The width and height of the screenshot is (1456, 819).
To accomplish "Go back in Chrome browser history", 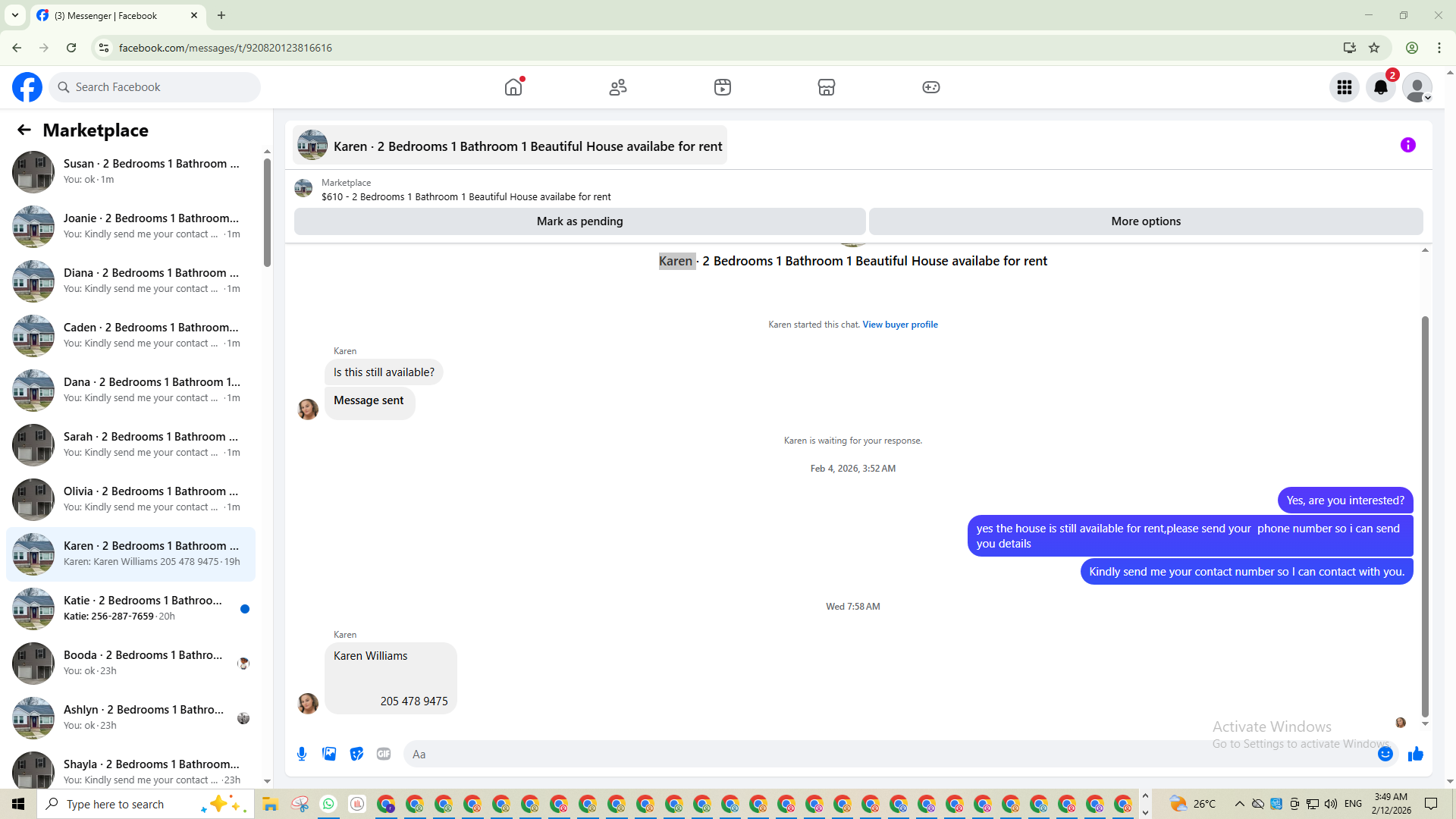I will pos(17,48).
